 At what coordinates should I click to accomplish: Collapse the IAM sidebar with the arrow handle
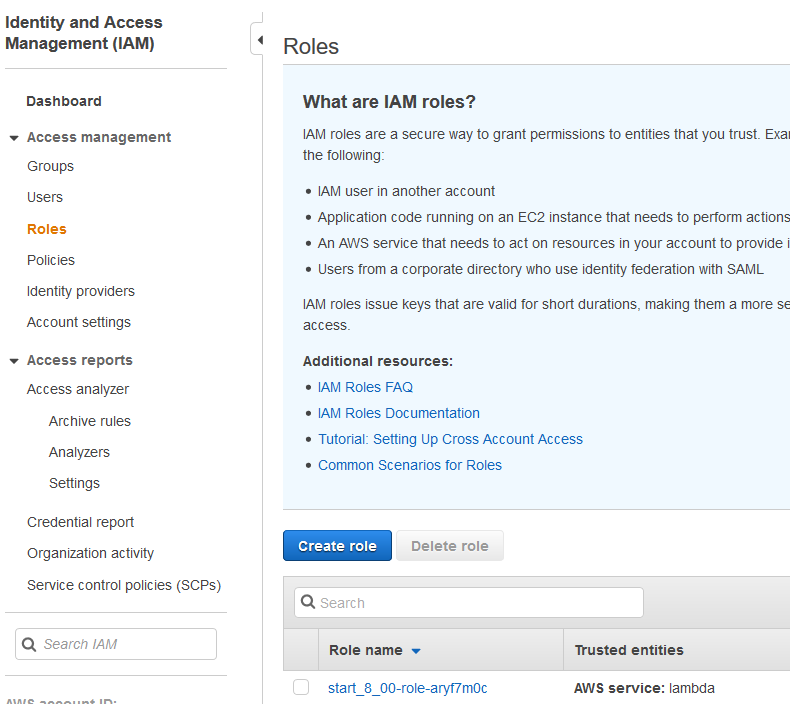258,39
